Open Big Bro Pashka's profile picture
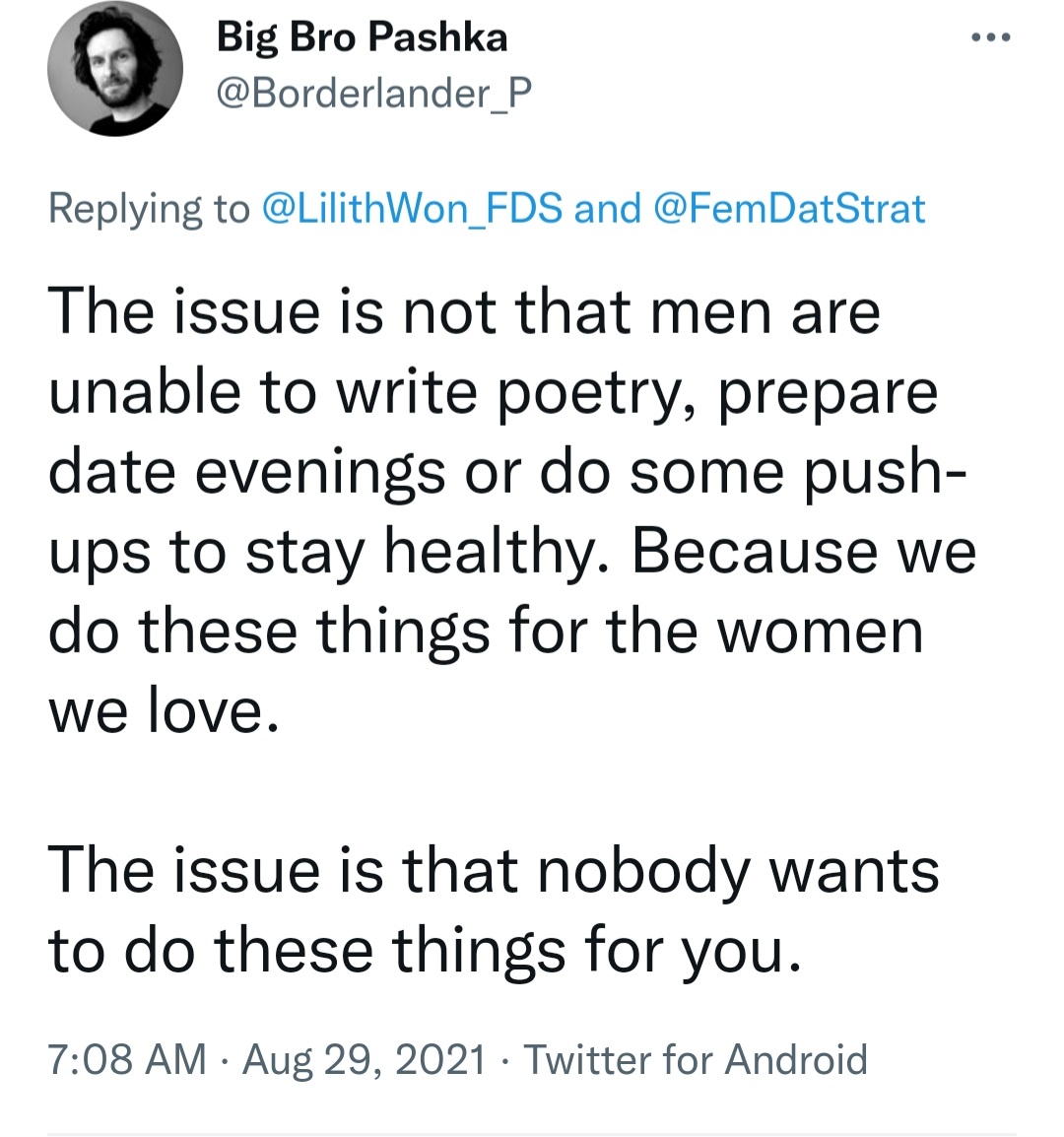 tap(115, 69)
